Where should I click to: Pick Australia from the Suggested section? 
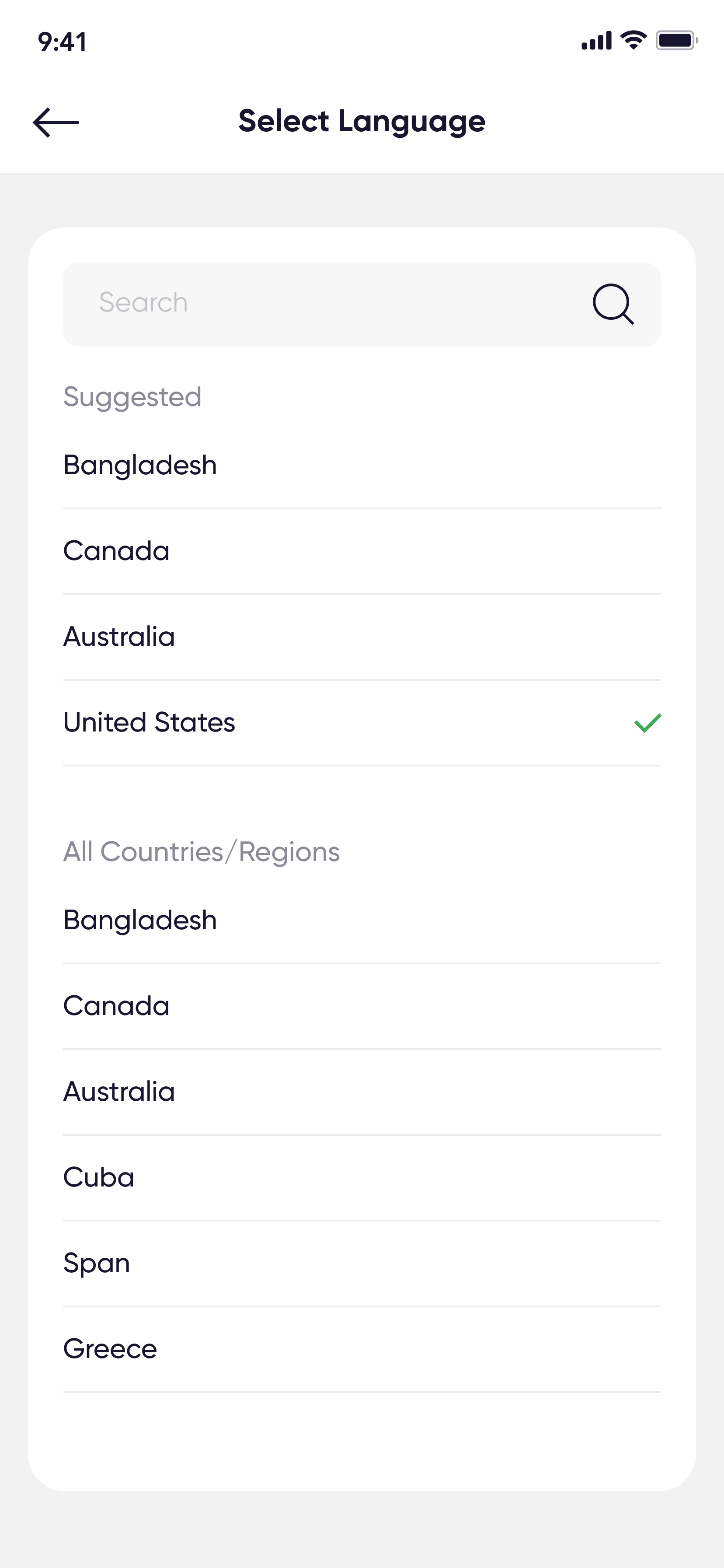(x=119, y=637)
